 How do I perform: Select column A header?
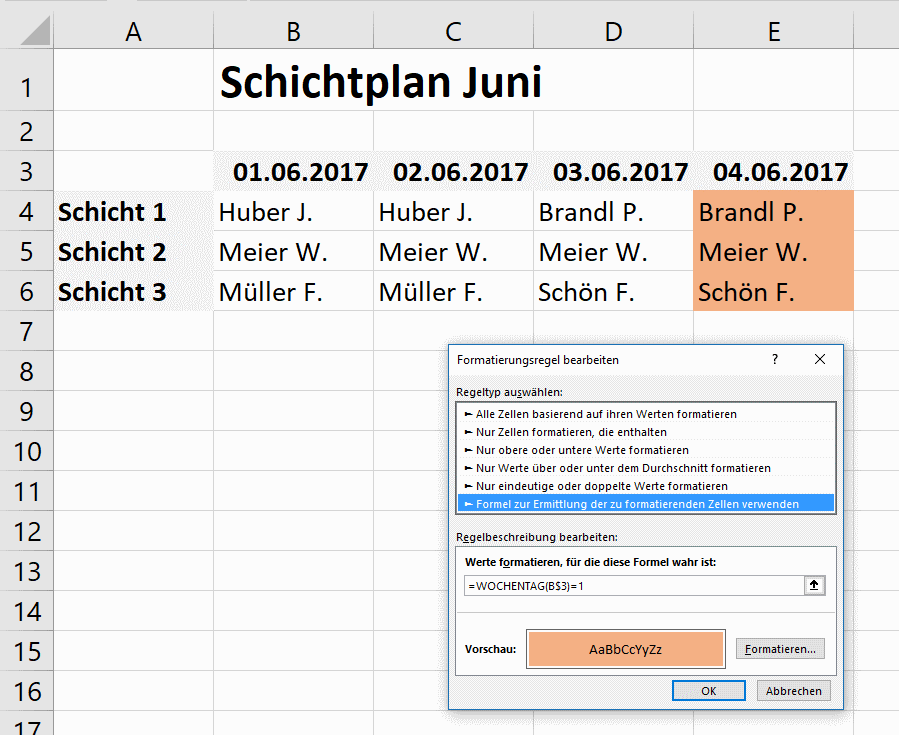134,31
